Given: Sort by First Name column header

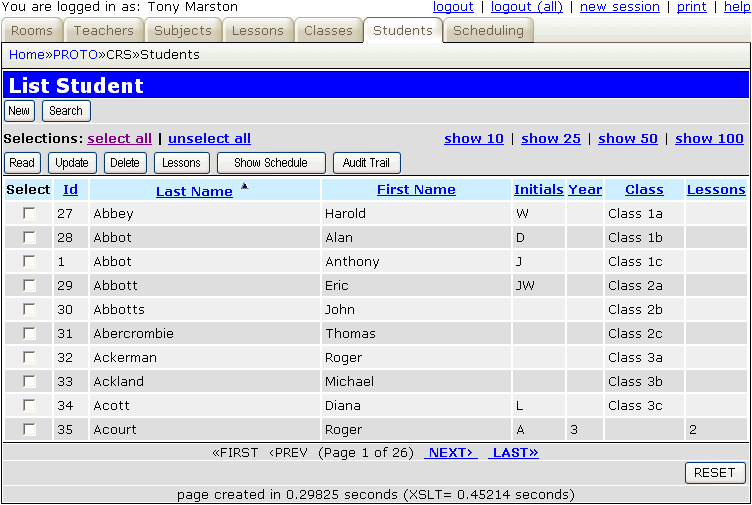Looking at the screenshot, I should point(416,190).
